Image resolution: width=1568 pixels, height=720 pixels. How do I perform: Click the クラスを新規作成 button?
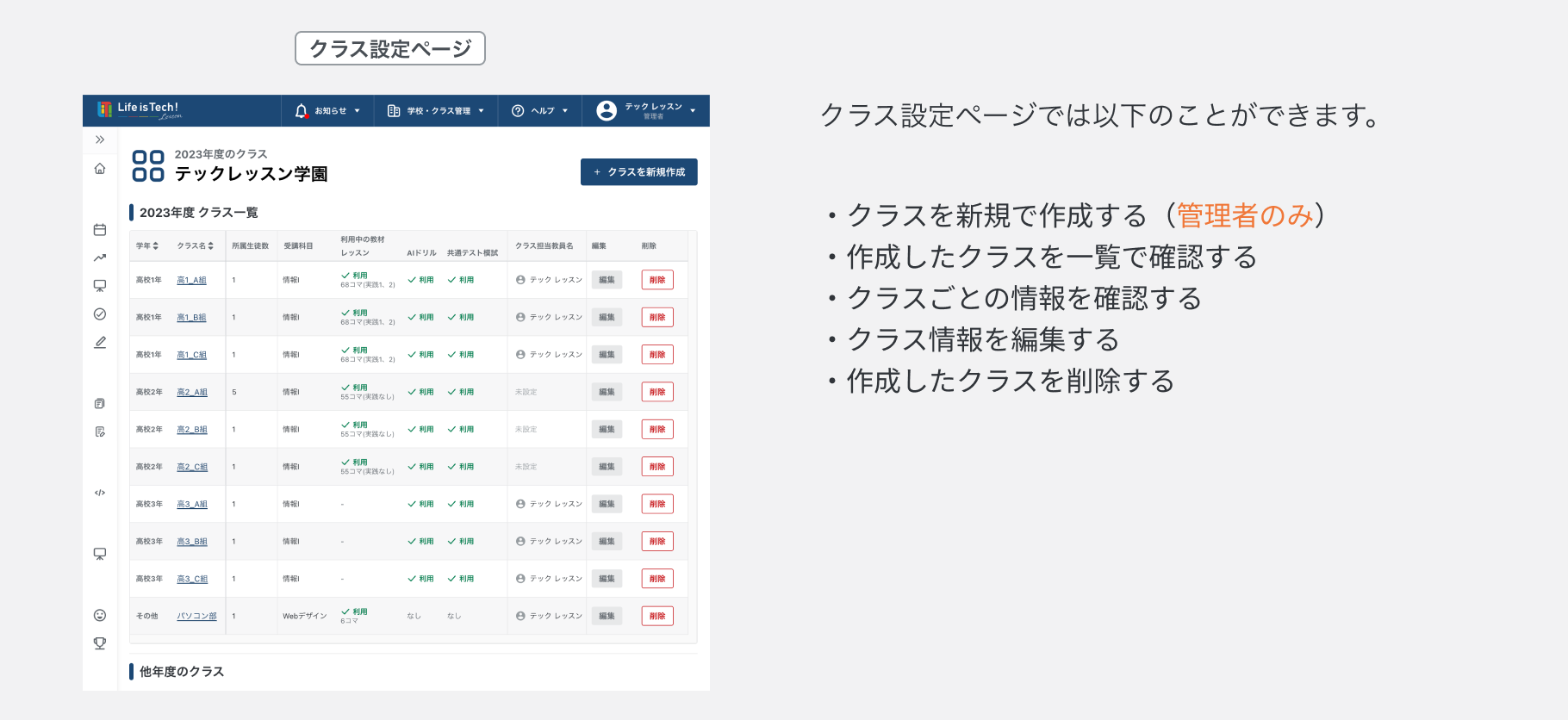(639, 172)
